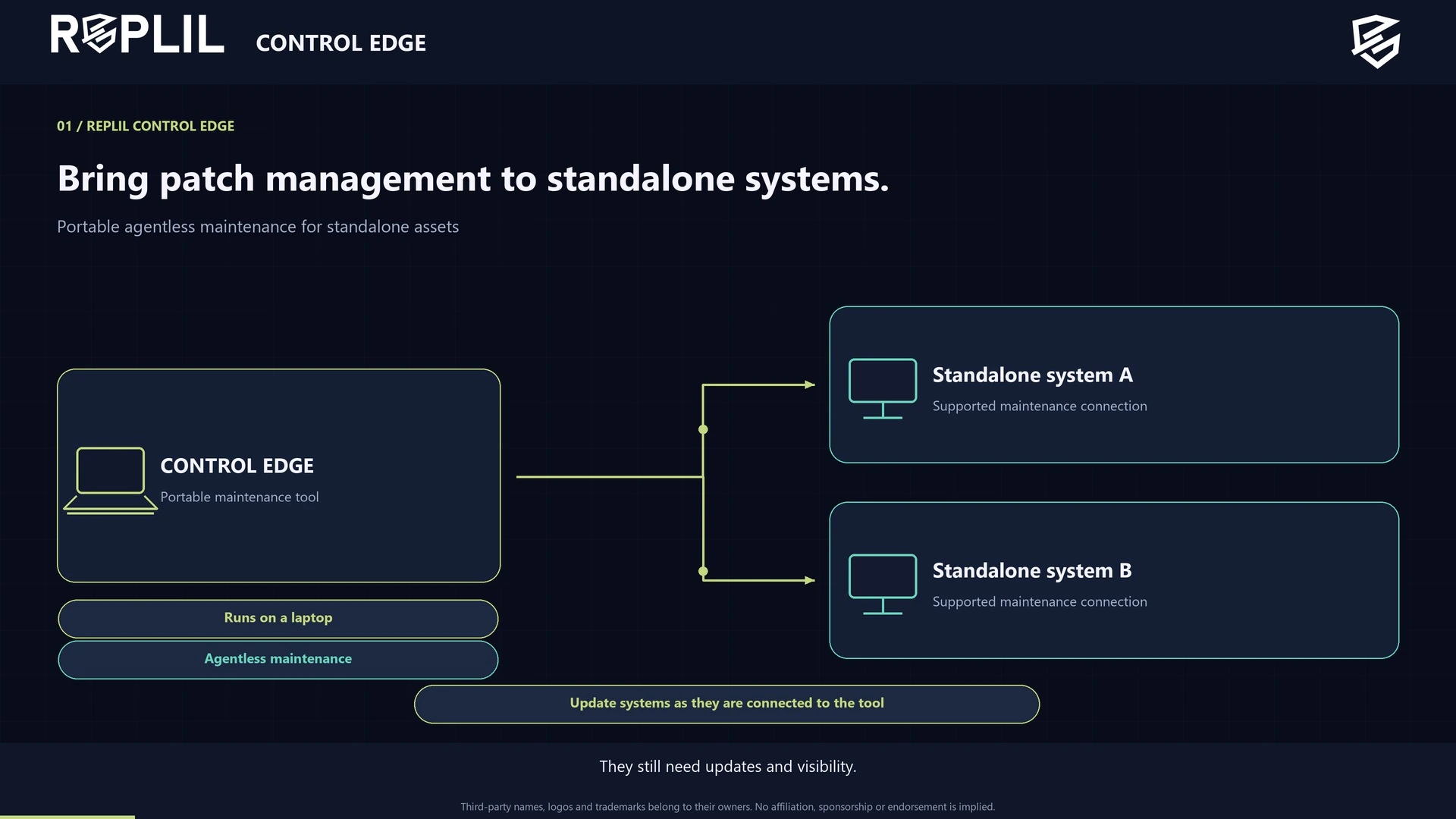Click the shield emblem in the top-right corner
The image size is (1456, 819).
point(1376,42)
